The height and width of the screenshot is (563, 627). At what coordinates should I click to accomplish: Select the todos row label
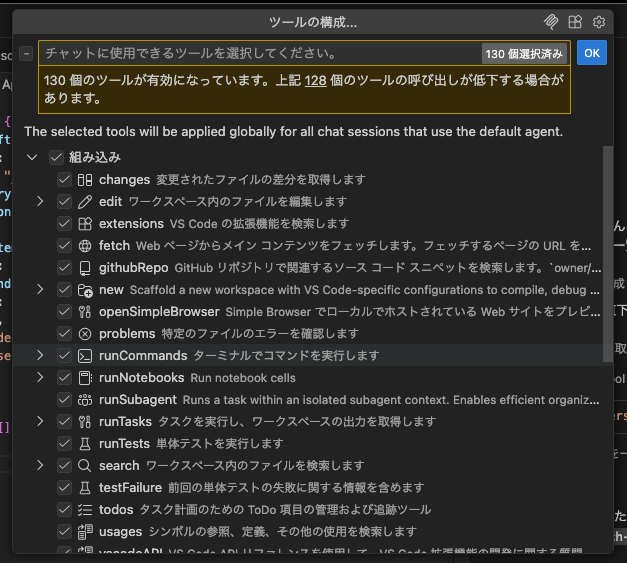(116, 510)
